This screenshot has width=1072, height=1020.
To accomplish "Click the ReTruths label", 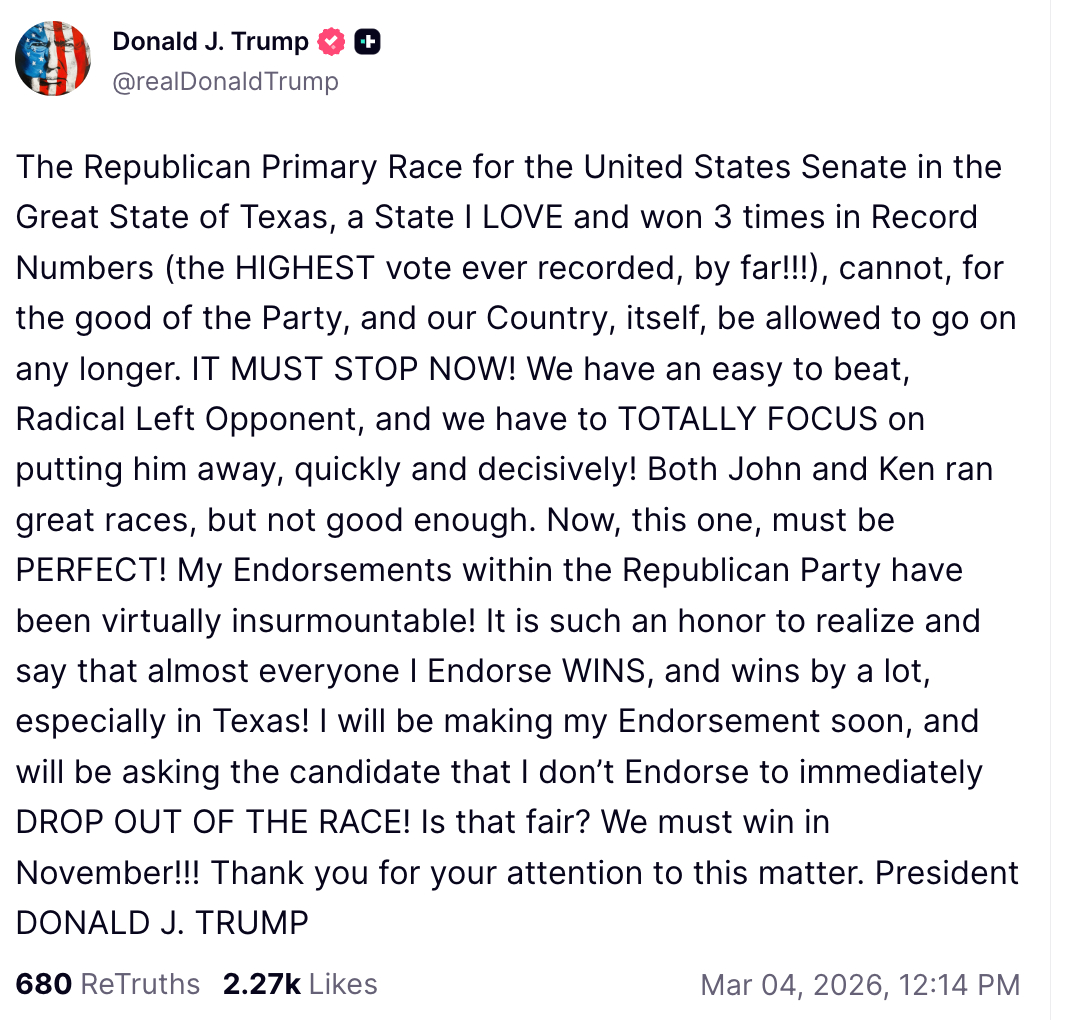I will 139,984.
